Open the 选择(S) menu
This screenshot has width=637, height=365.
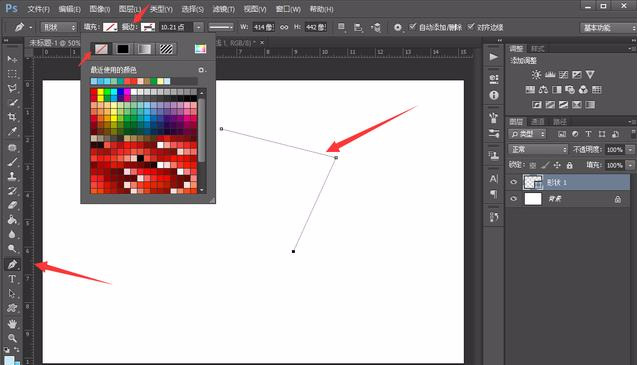(192, 9)
